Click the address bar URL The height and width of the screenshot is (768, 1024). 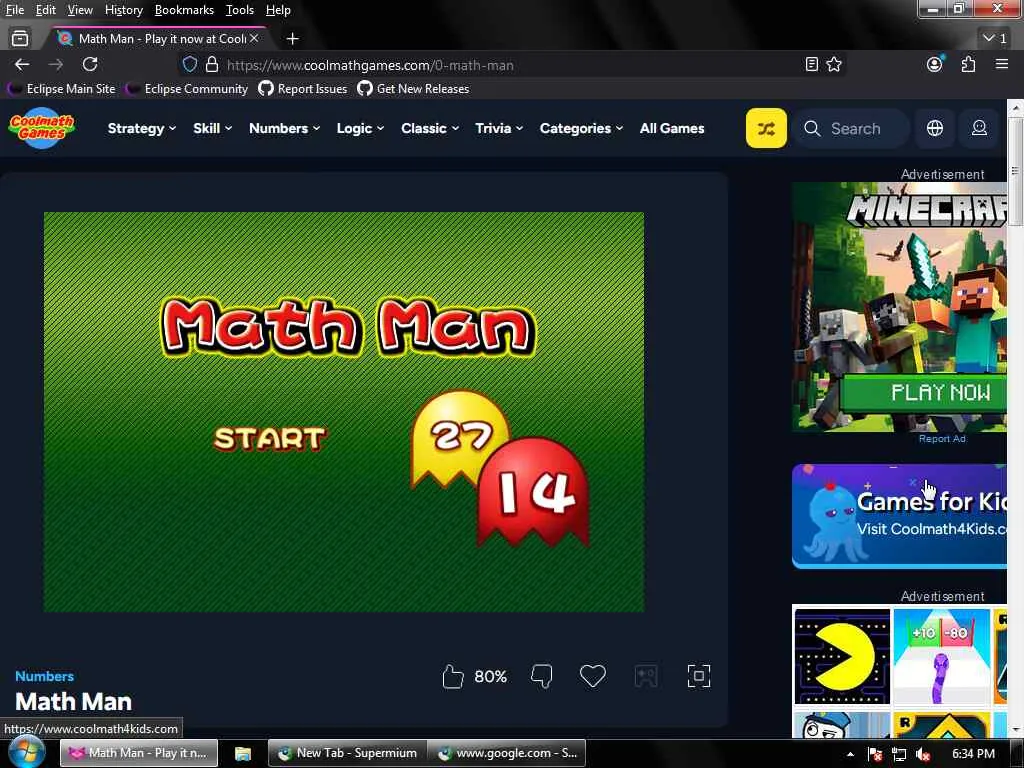click(370, 65)
